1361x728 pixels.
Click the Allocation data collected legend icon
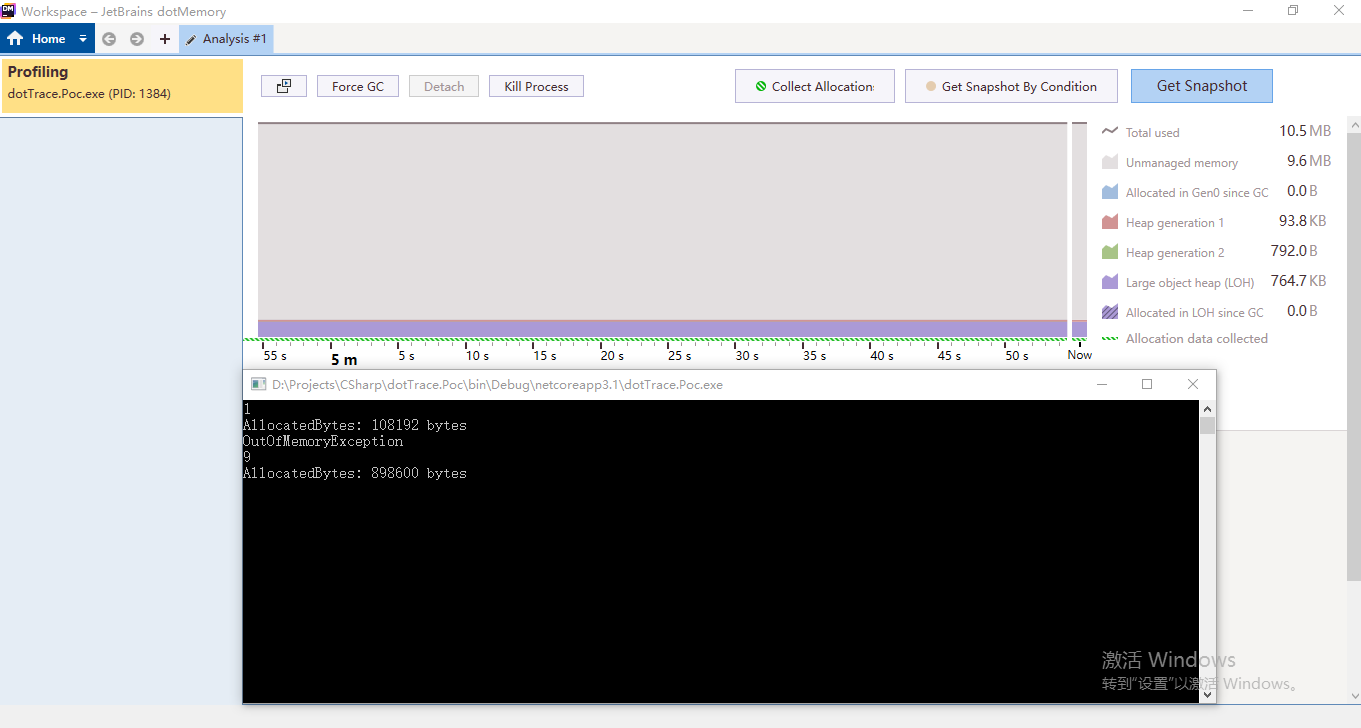[1110, 338]
